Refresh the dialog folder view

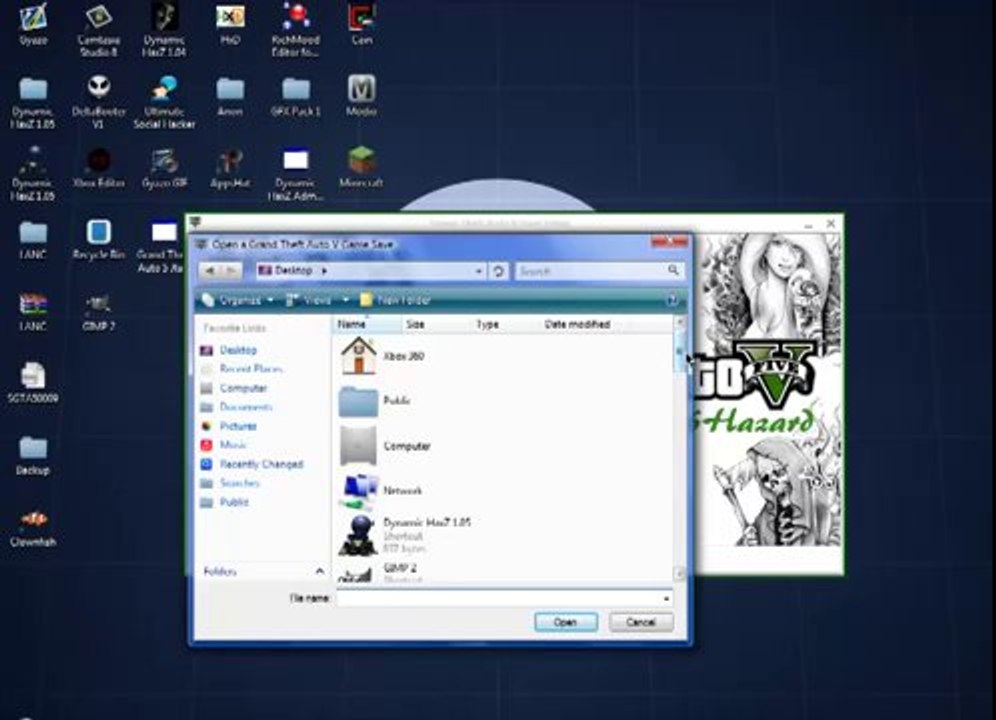(x=499, y=271)
